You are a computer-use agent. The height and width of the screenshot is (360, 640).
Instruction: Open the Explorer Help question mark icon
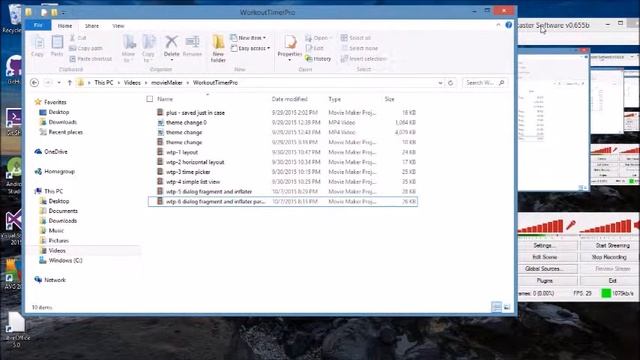click(509, 25)
